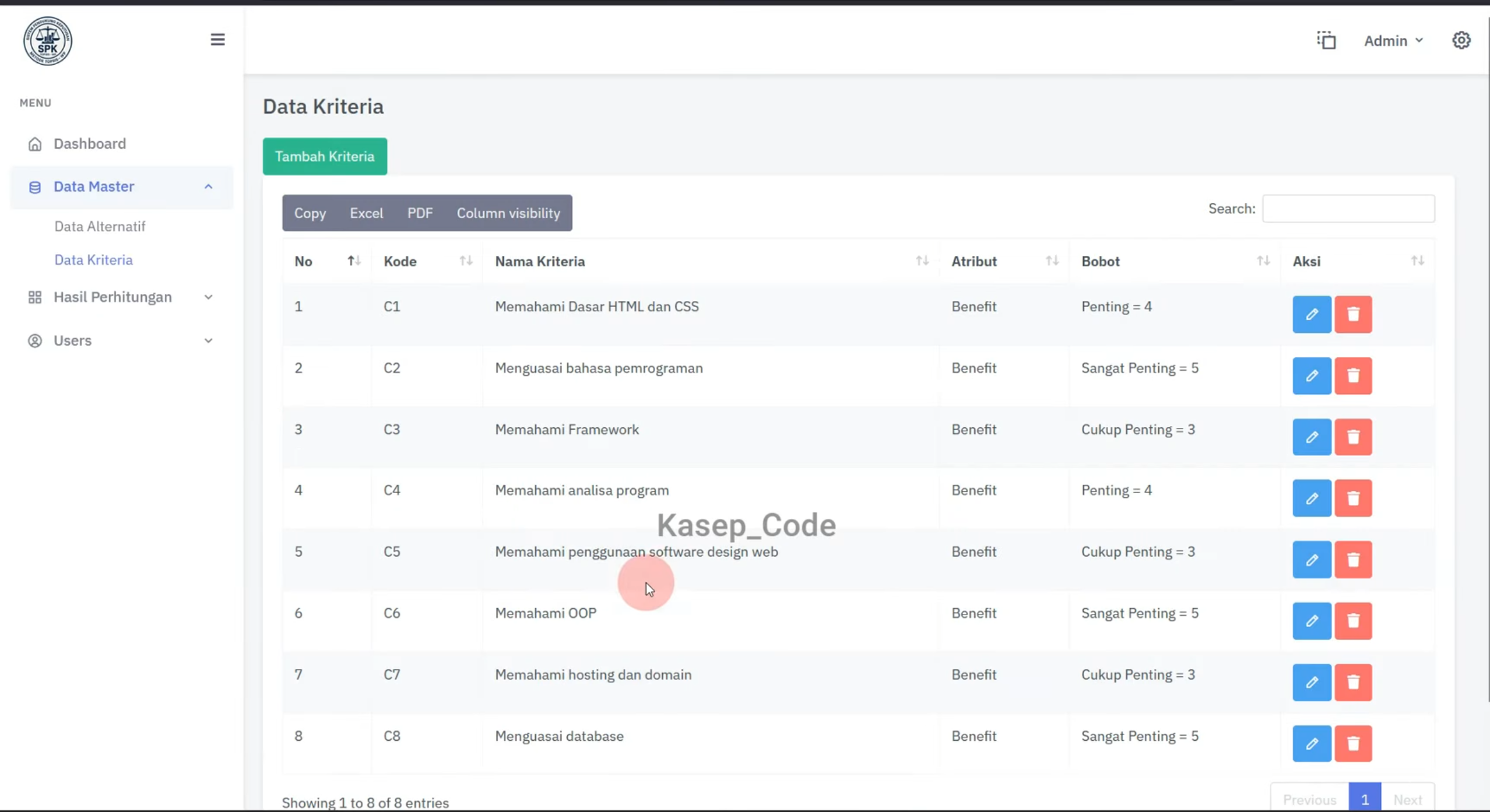
Task: Delete the C1 Memahami Dasar HTML dan CSS row
Action: (1353, 314)
